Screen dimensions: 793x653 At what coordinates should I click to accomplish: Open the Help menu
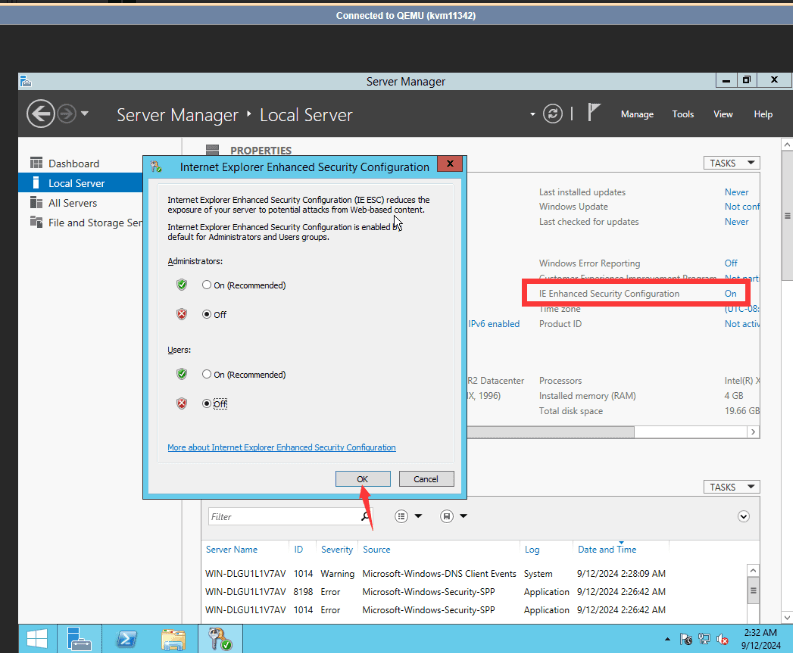click(763, 114)
